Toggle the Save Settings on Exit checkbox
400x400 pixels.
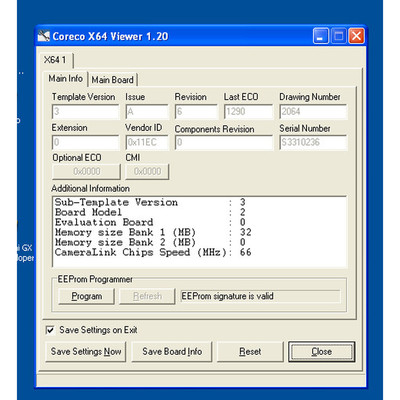50,330
